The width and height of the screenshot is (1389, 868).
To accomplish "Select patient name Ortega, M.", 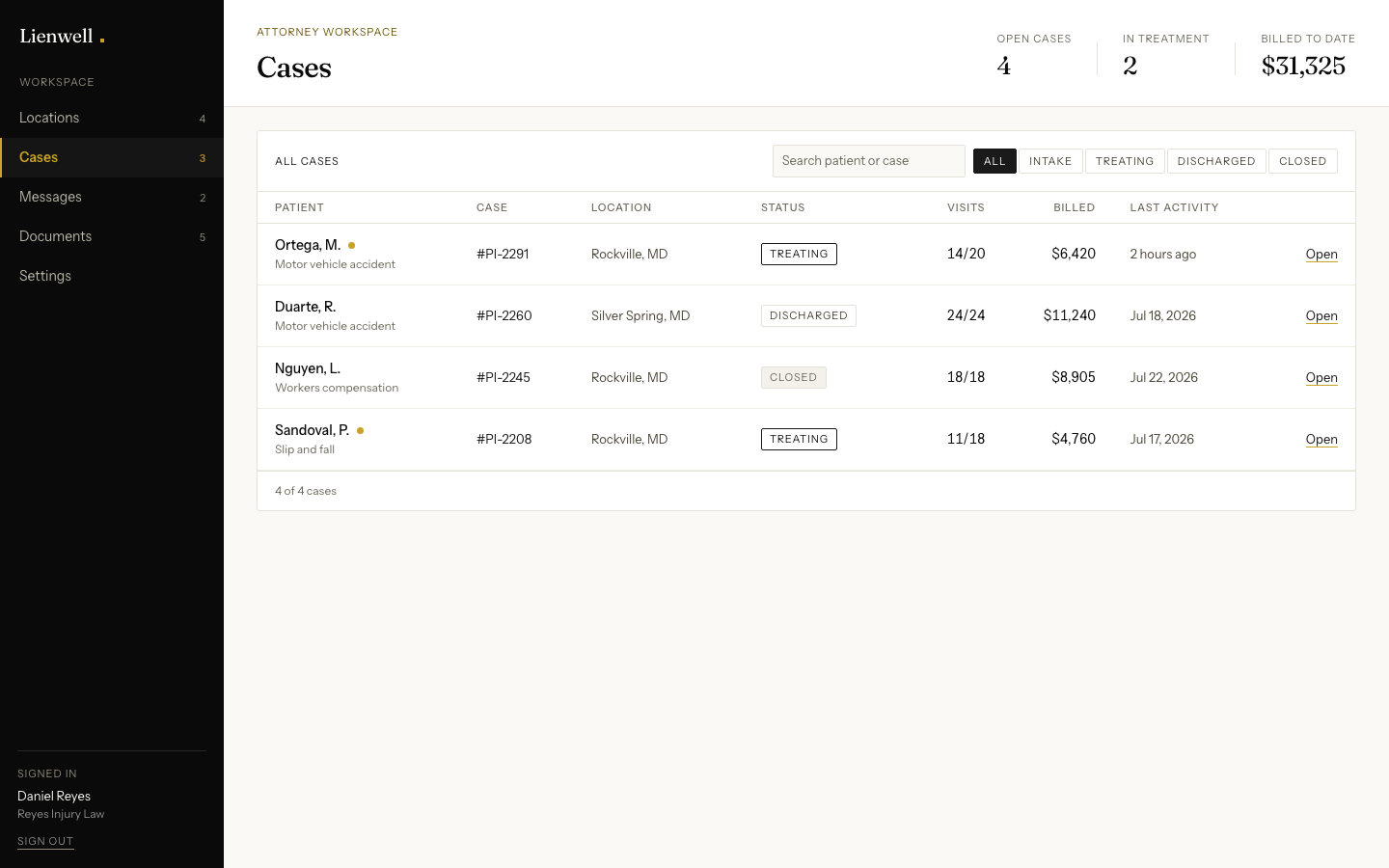I will pyautogui.click(x=308, y=245).
